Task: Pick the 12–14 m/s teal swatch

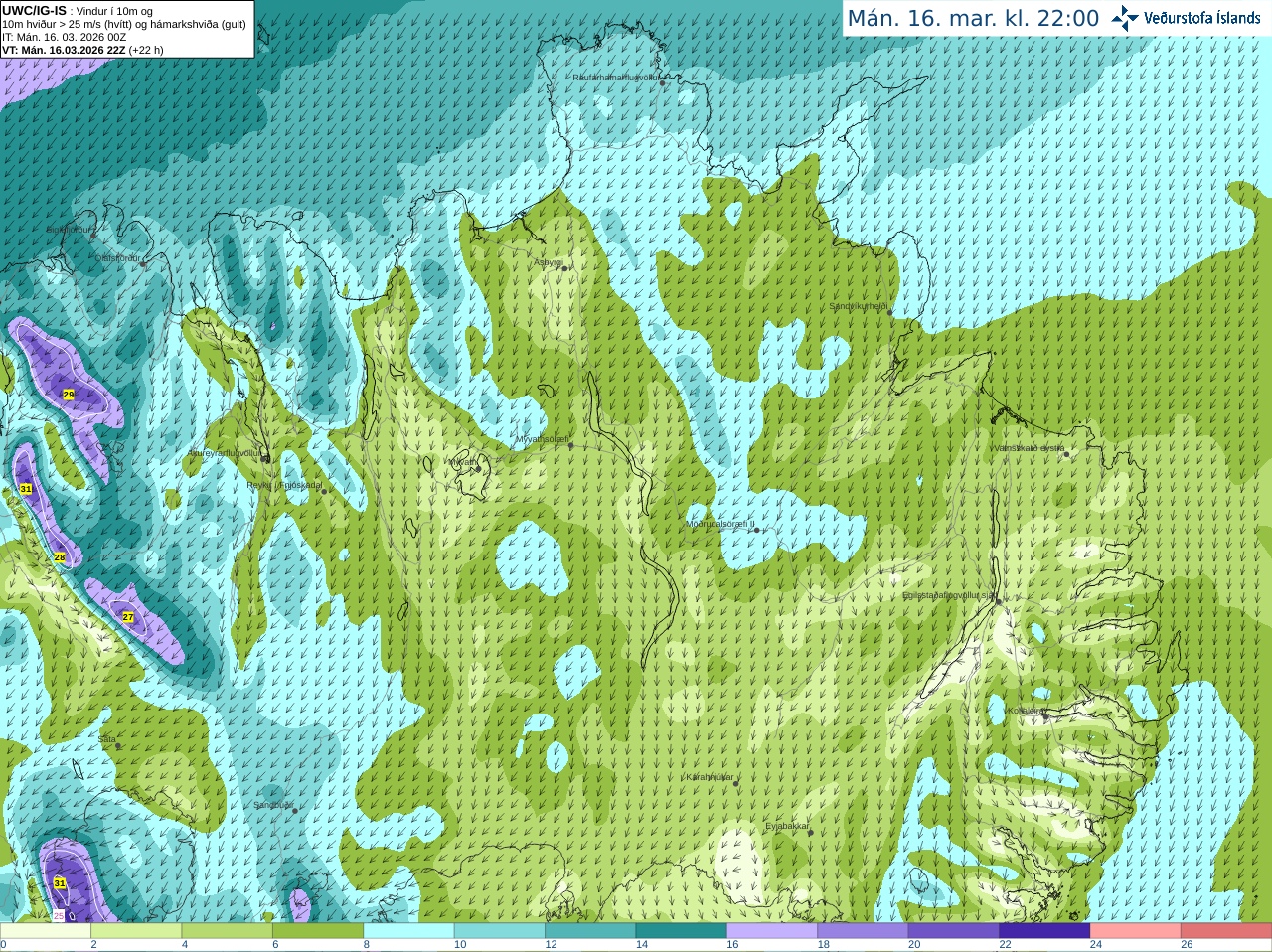Action: [x=590, y=930]
